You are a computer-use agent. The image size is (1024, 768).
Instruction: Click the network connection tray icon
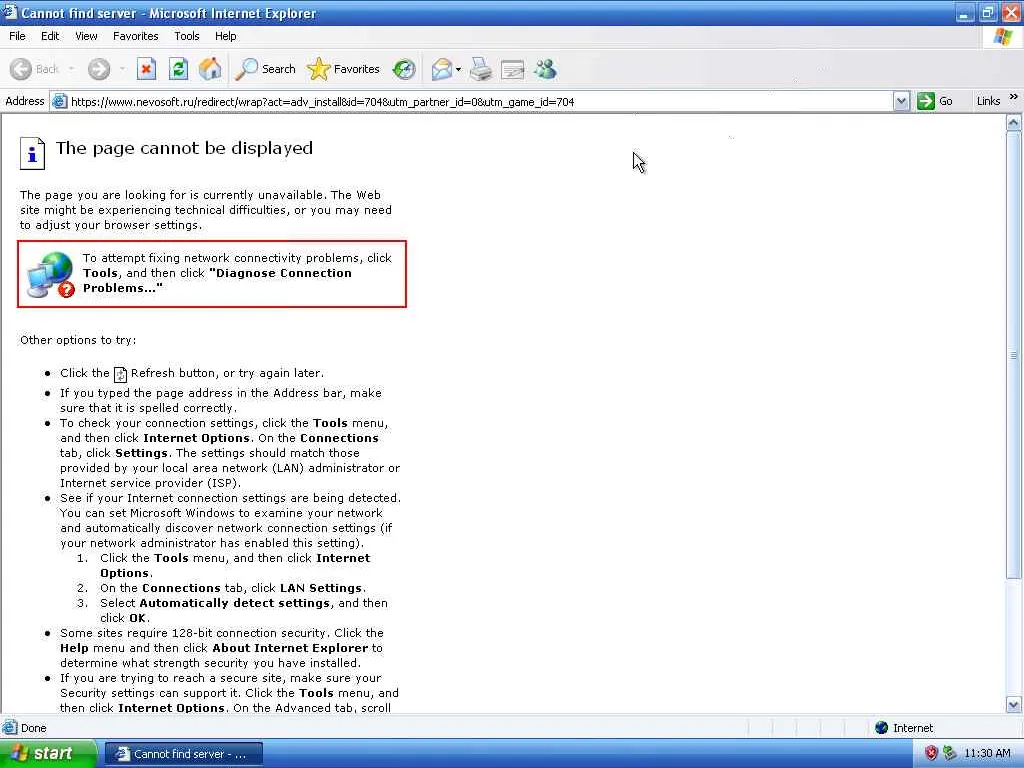tap(949, 753)
